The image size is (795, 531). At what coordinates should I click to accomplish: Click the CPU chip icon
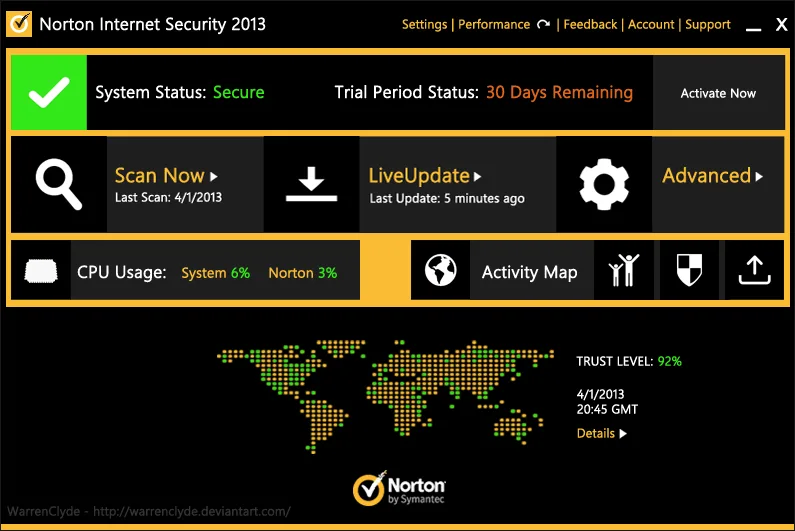coord(41,271)
